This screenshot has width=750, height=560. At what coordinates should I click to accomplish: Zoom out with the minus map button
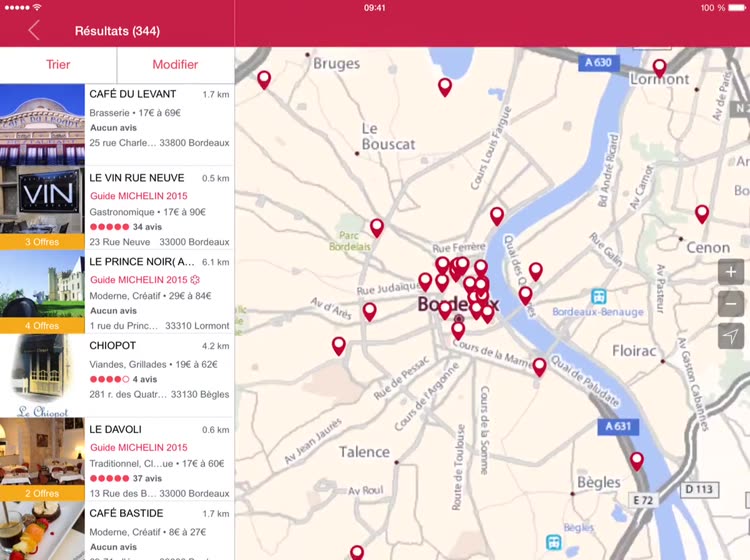click(x=730, y=304)
